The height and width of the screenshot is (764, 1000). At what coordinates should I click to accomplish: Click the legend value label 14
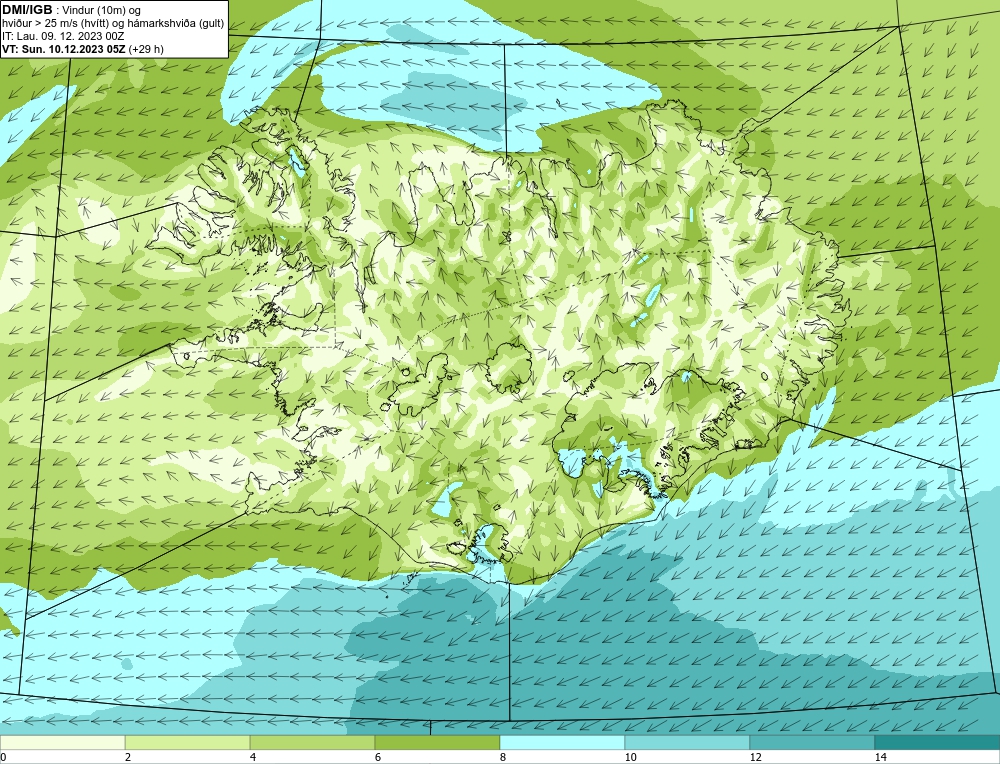click(881, 757)
